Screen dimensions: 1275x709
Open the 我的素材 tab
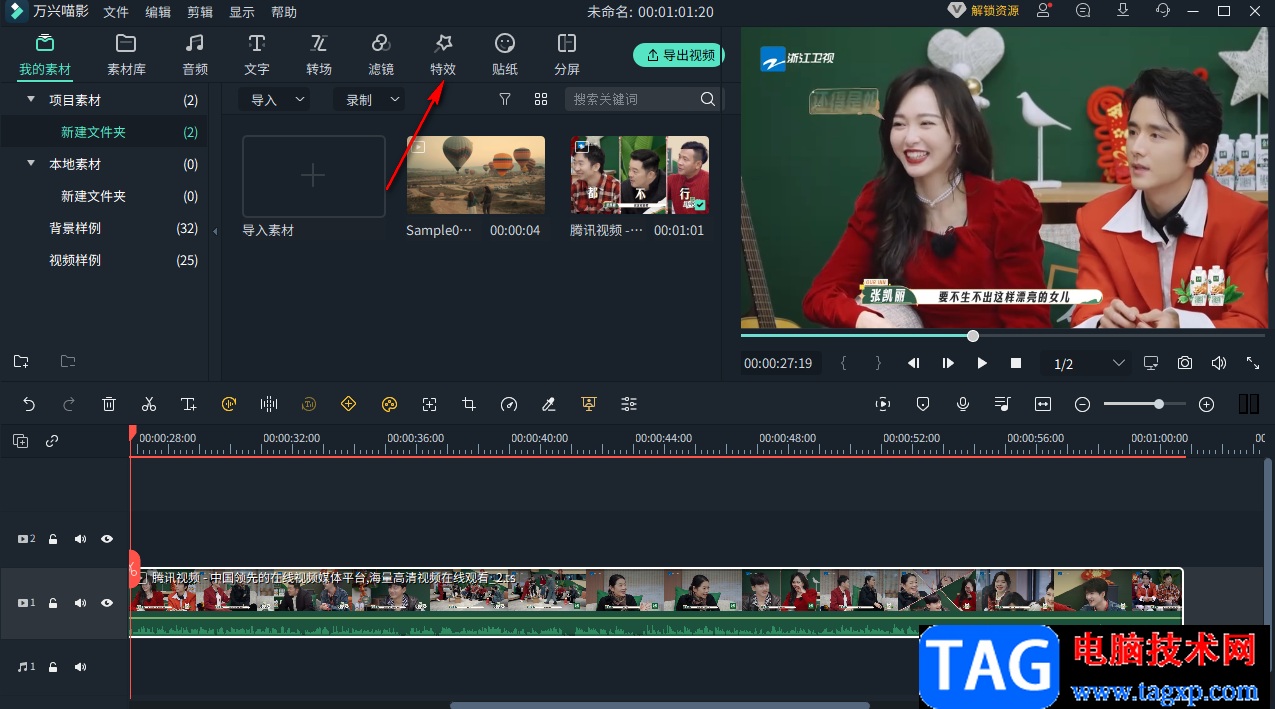point(45,55)
